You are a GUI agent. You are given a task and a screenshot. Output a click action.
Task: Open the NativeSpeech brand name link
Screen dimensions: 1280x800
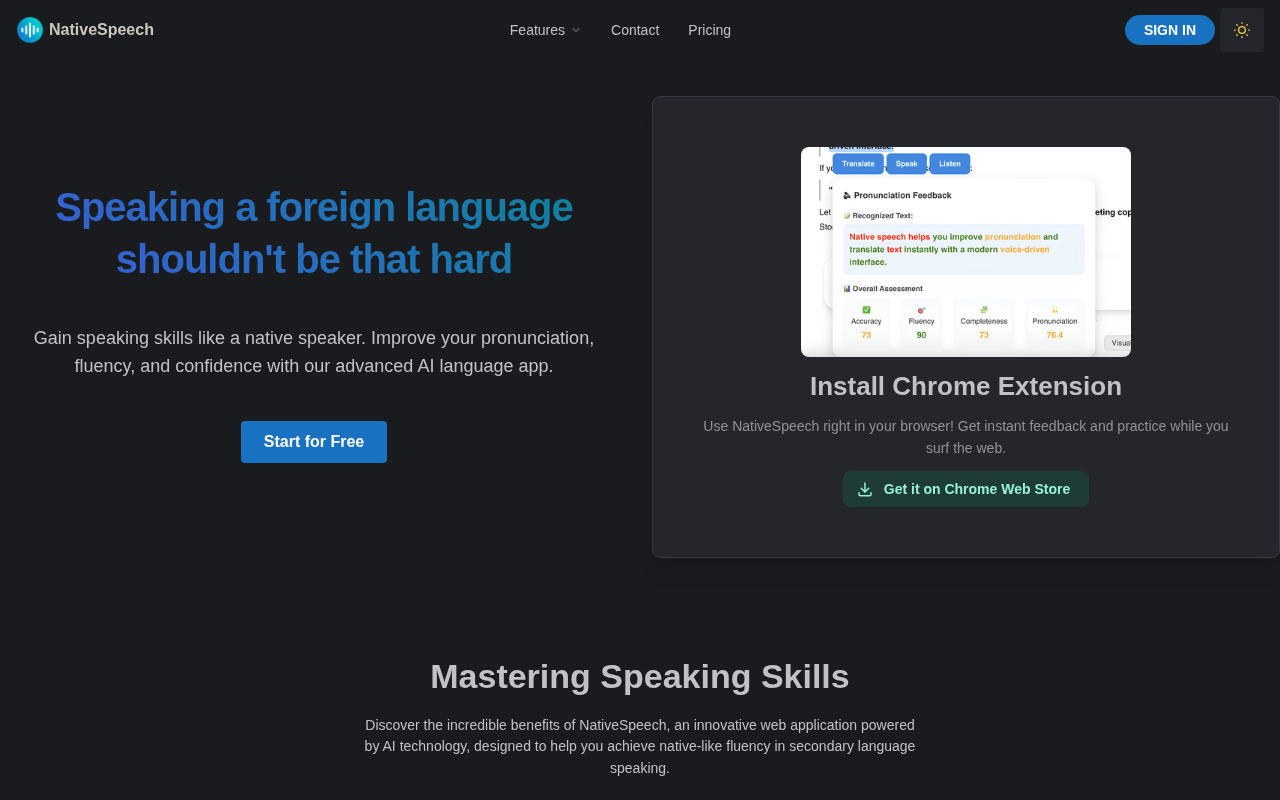(x=101, y=30)
